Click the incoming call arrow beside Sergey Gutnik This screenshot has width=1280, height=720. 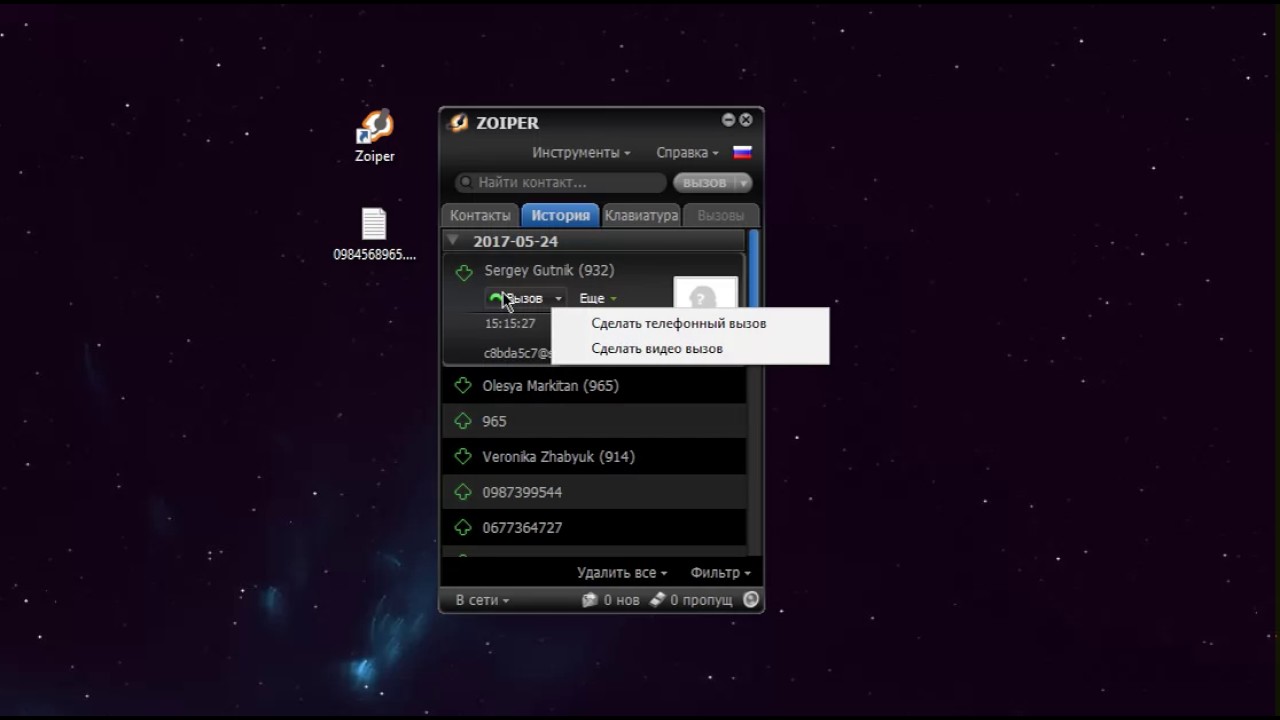tap(463, 272)
